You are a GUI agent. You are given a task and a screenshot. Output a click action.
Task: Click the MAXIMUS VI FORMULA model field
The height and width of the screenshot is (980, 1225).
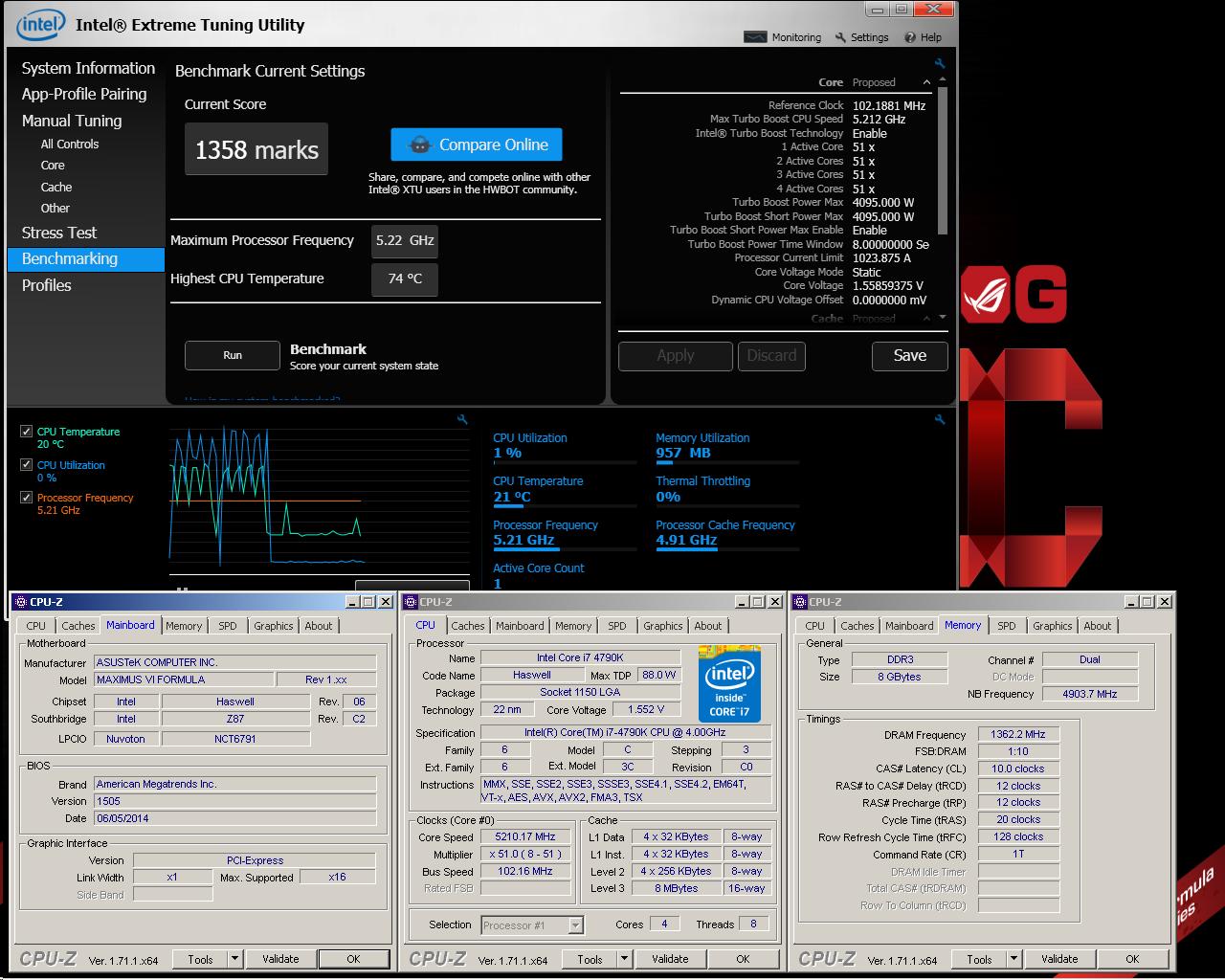(x=183, y=680)
